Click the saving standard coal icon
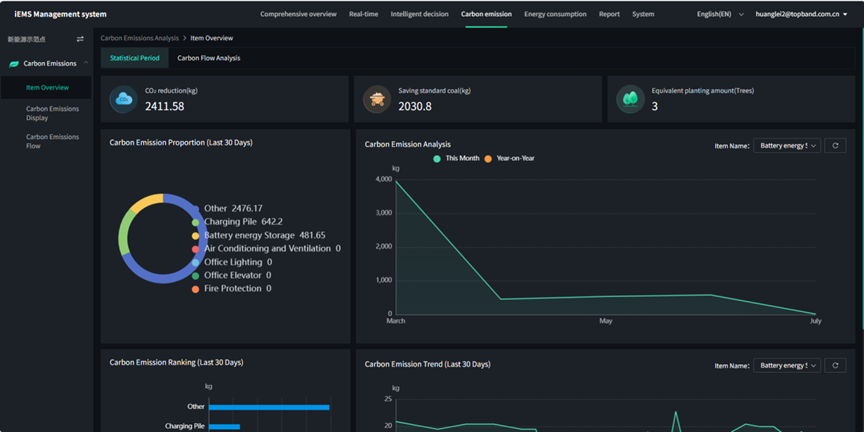864x432 pixels. coord(377,99)
